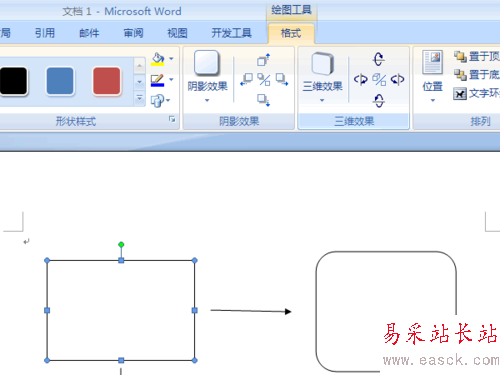500x375 pixels.
Task: Tilt the 3-D effect left
Action: pos(361,80)
